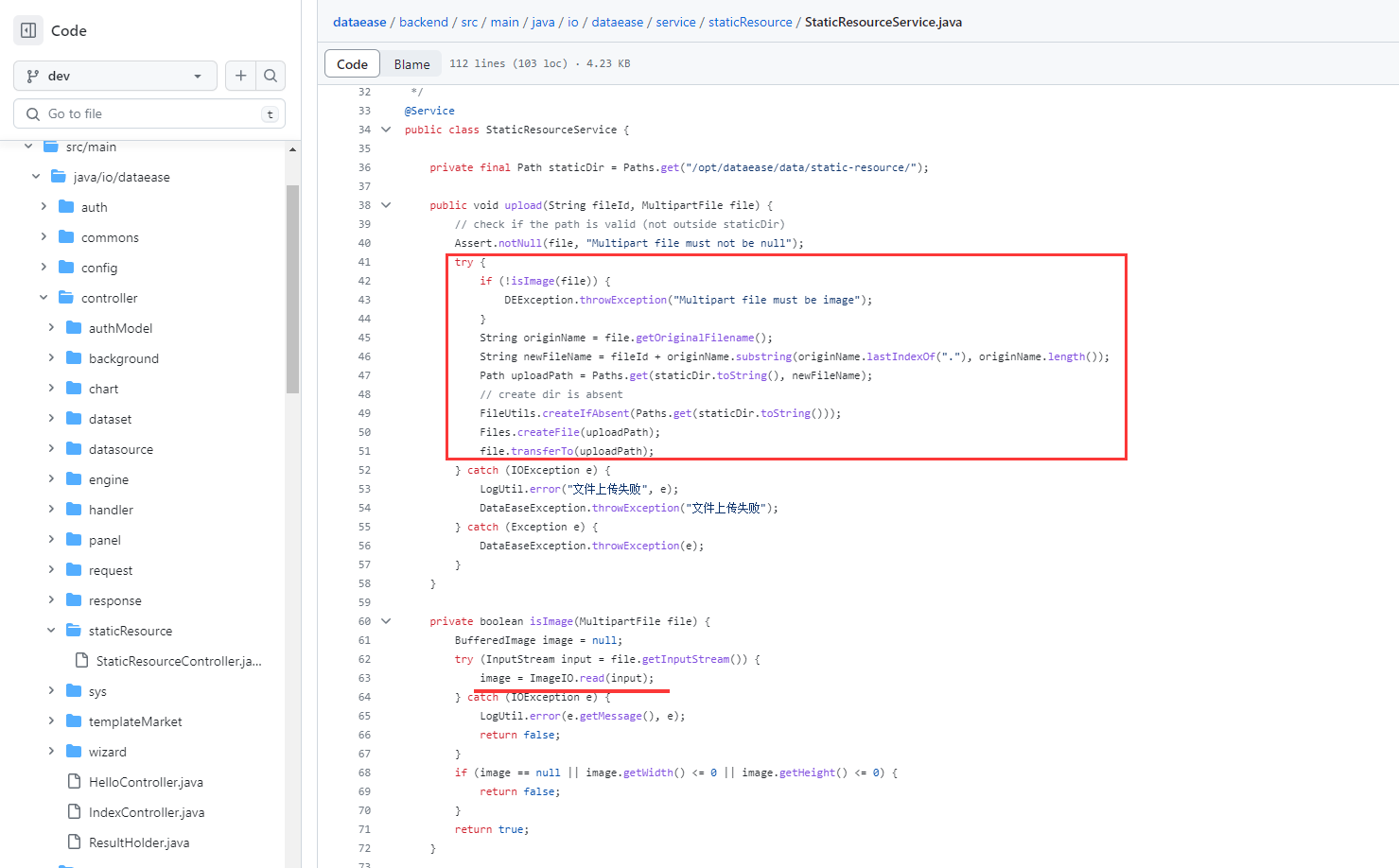This screenshot has width=1399, height=868.
Task: Expand the java/io/dataease folder chevron
Action: [36, 177]
